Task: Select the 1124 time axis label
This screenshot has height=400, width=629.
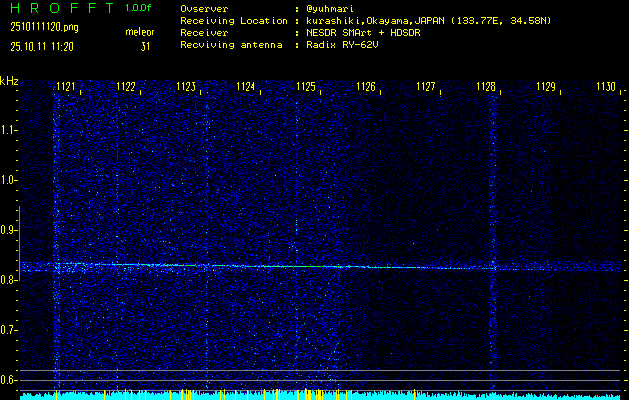Action: 246,86
